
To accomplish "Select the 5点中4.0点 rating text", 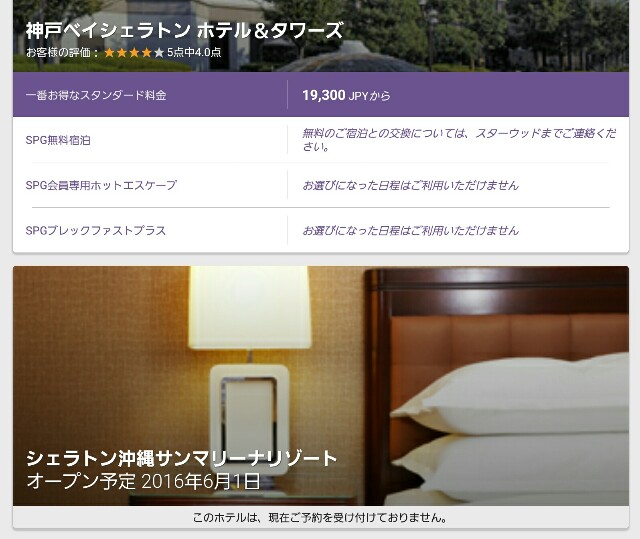I will pyautogui.click(x=194, y=52).
